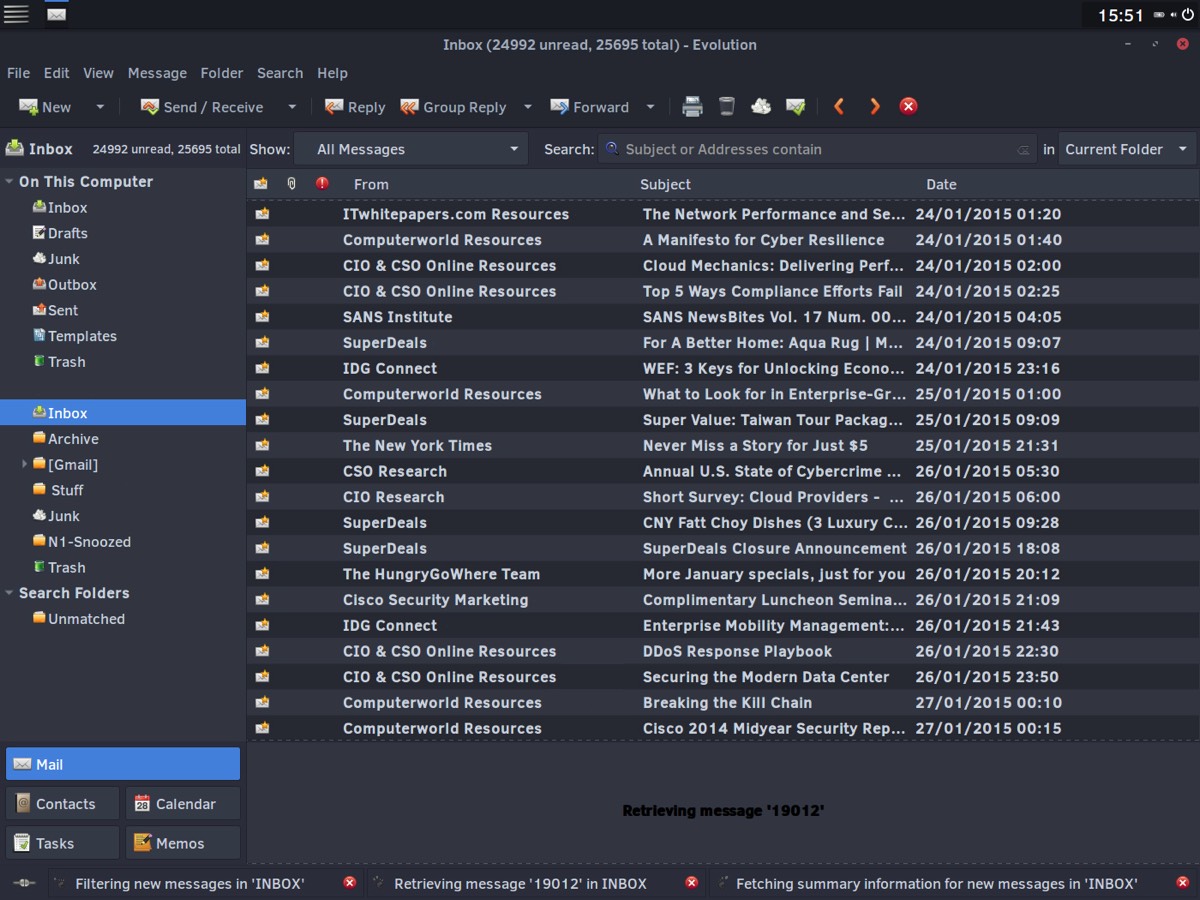Sort by importance flag column header
This screenshot has width=1200, height=900.
(x=322, y=184)
